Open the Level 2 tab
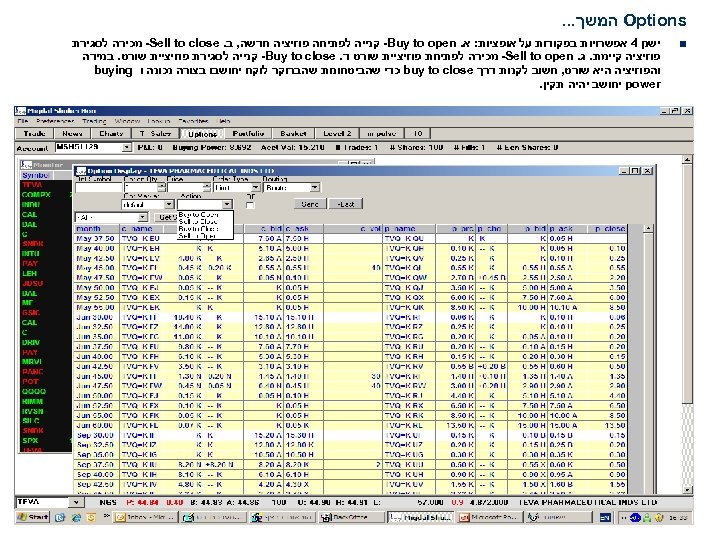Viewport: 720px width, 540px height. pyautogui.click(x=337, y=134)
